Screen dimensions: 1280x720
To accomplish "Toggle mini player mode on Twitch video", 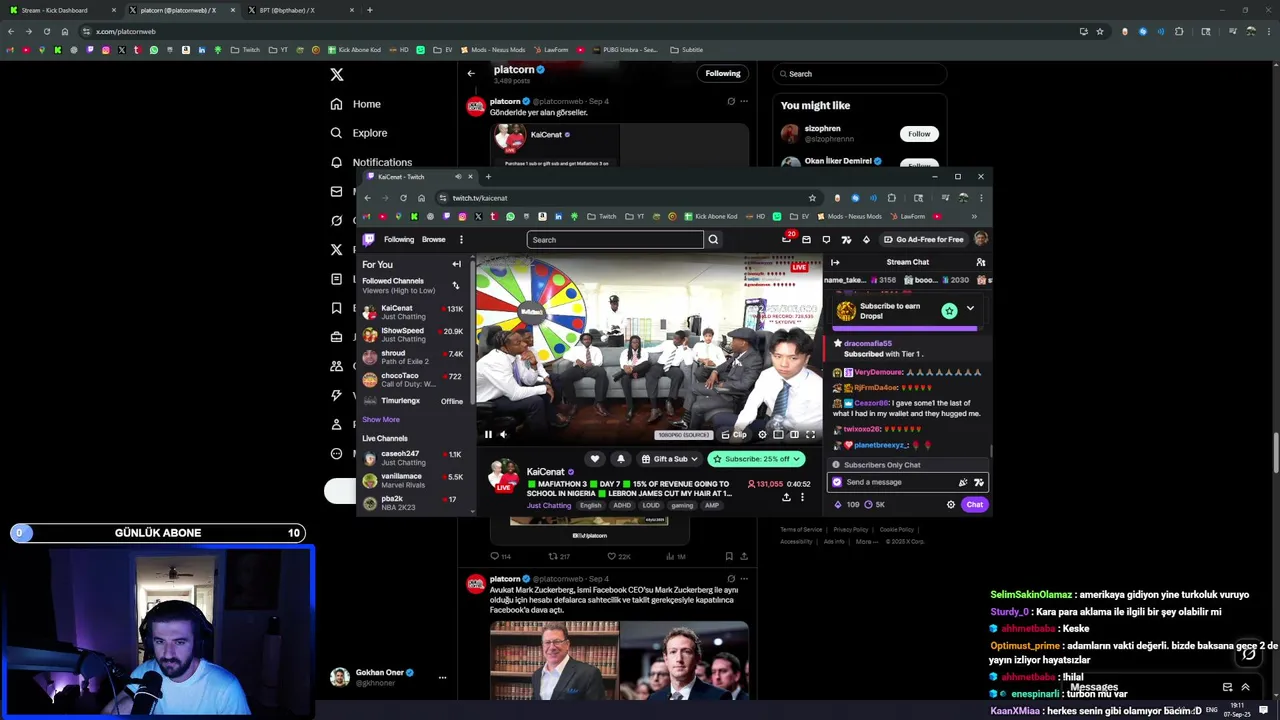I will (x=778, y=435).
